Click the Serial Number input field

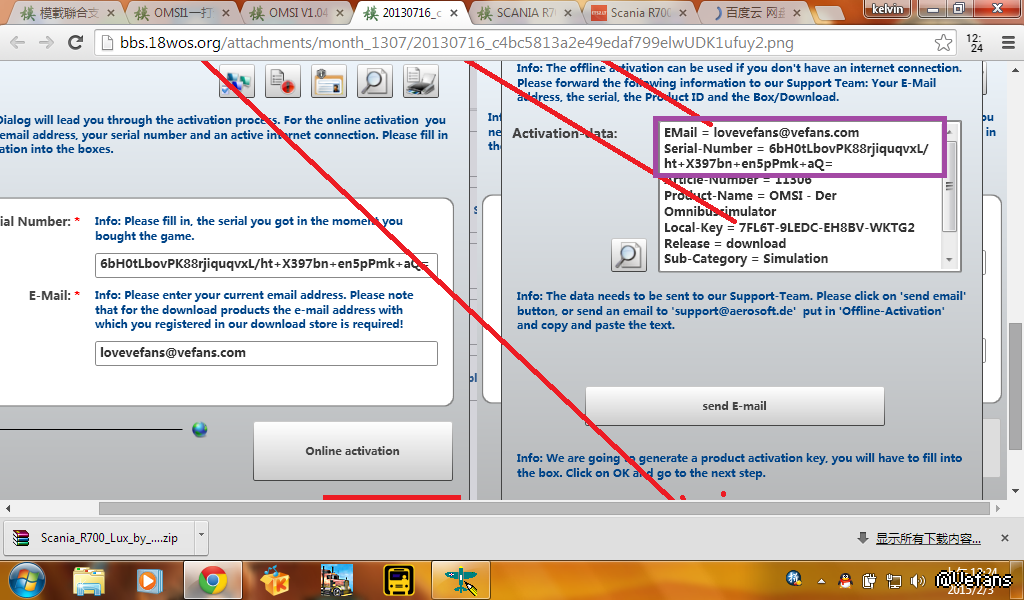(x=266, y=265)
